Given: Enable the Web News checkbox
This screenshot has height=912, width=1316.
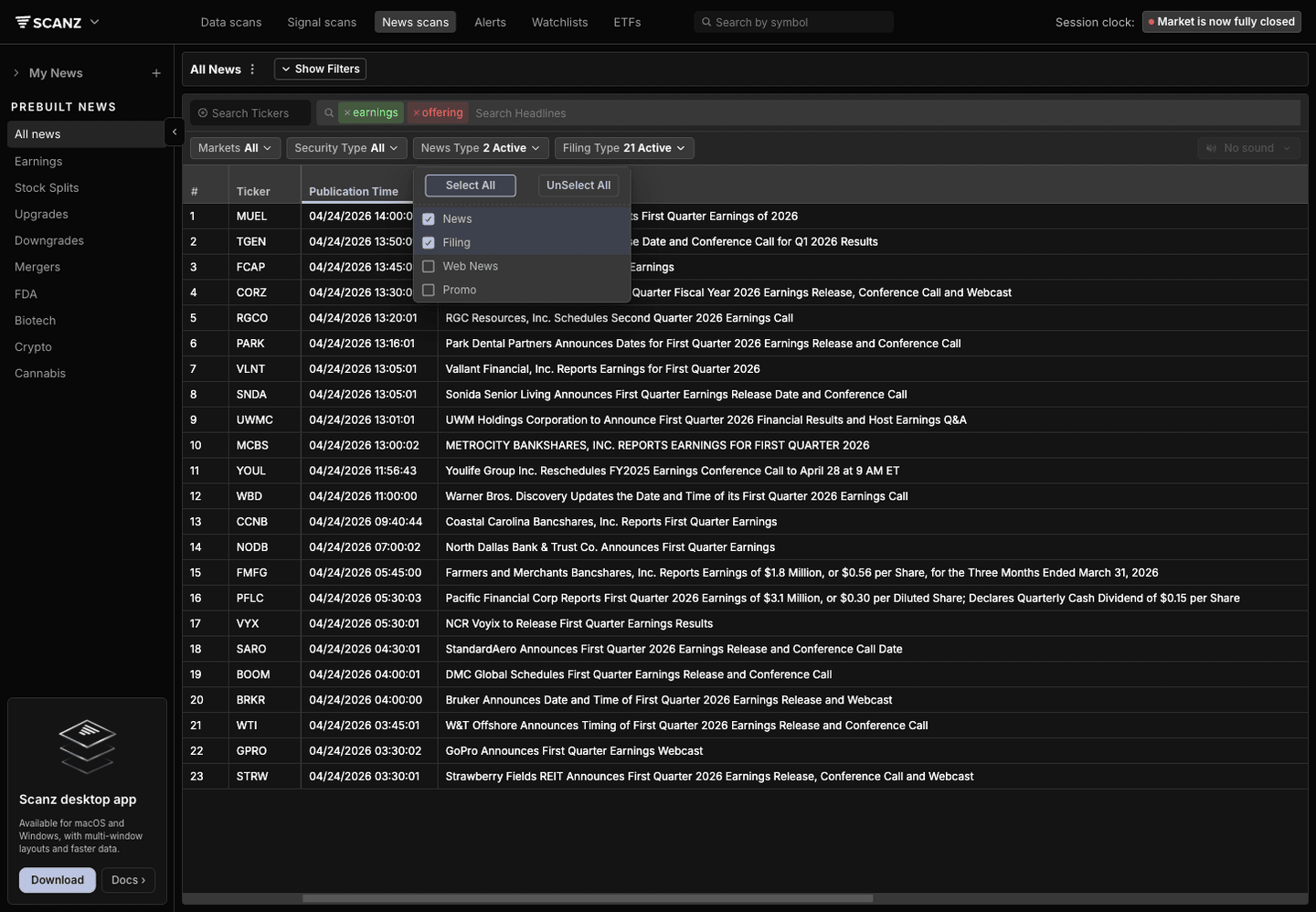Looking at the screenshot, I should click(x=428, y=267).
